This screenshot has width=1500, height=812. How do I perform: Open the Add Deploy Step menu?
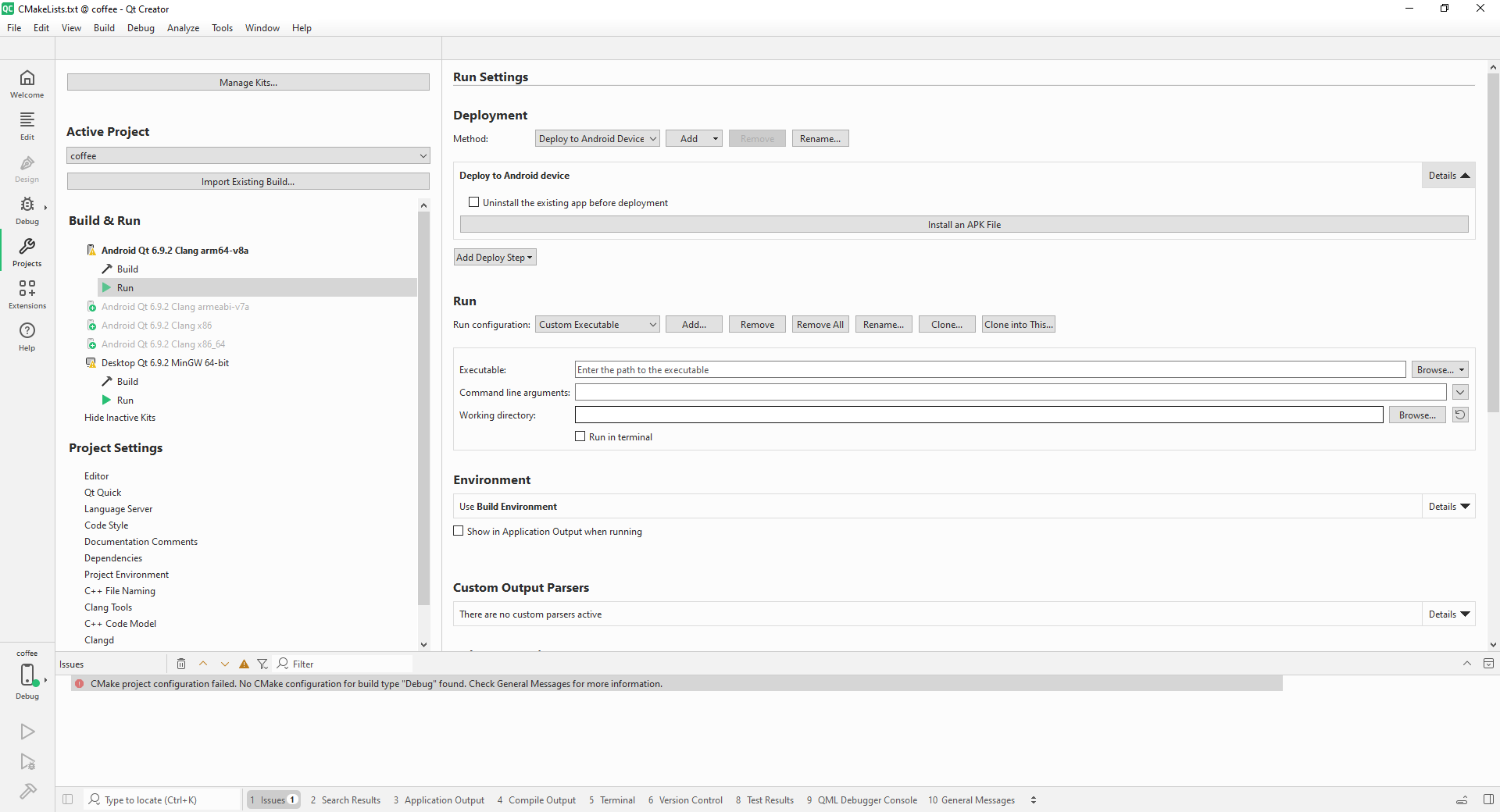(x=495, y=257)
